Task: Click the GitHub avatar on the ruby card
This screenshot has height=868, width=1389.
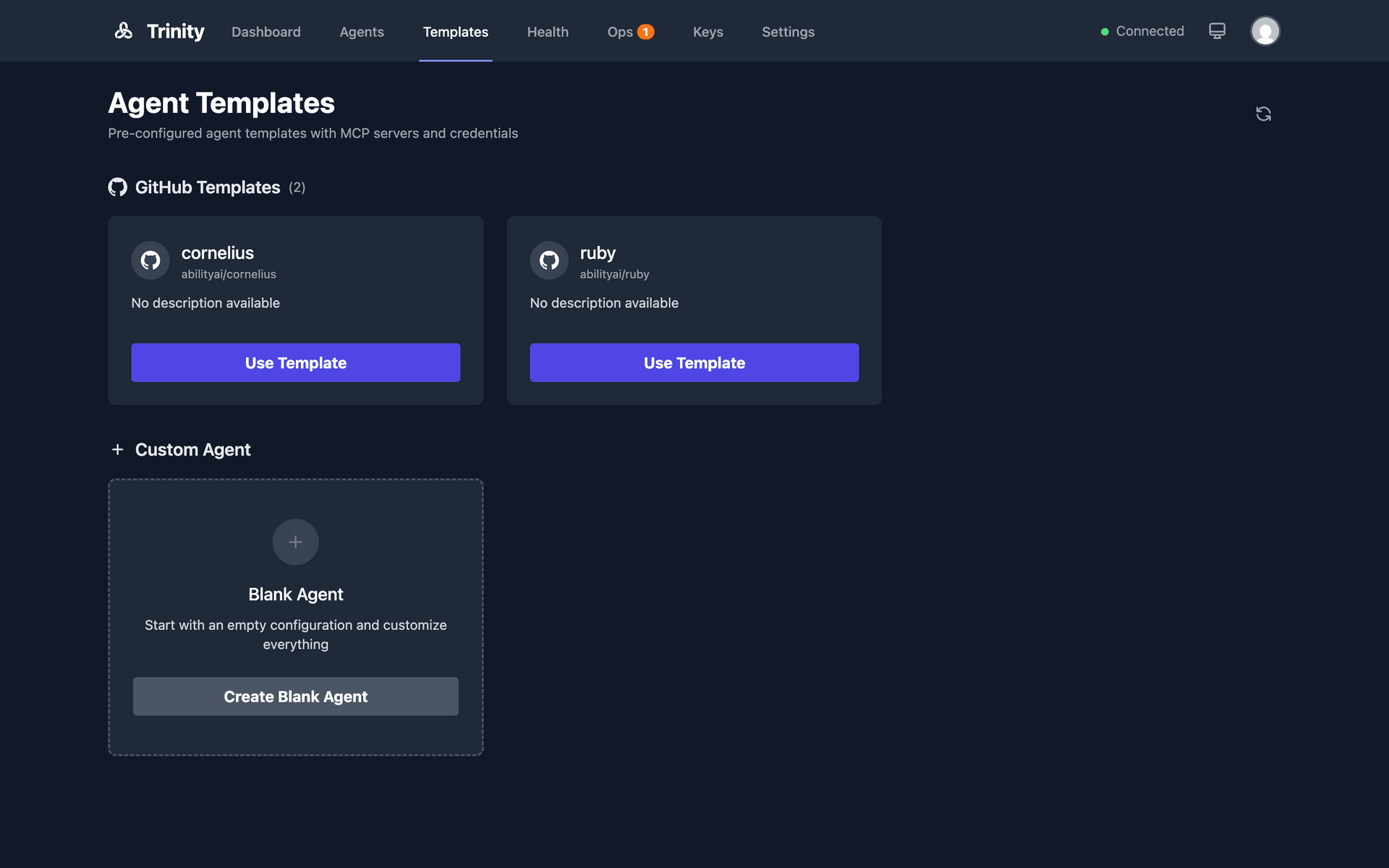Action: click(x=549, y=261)
